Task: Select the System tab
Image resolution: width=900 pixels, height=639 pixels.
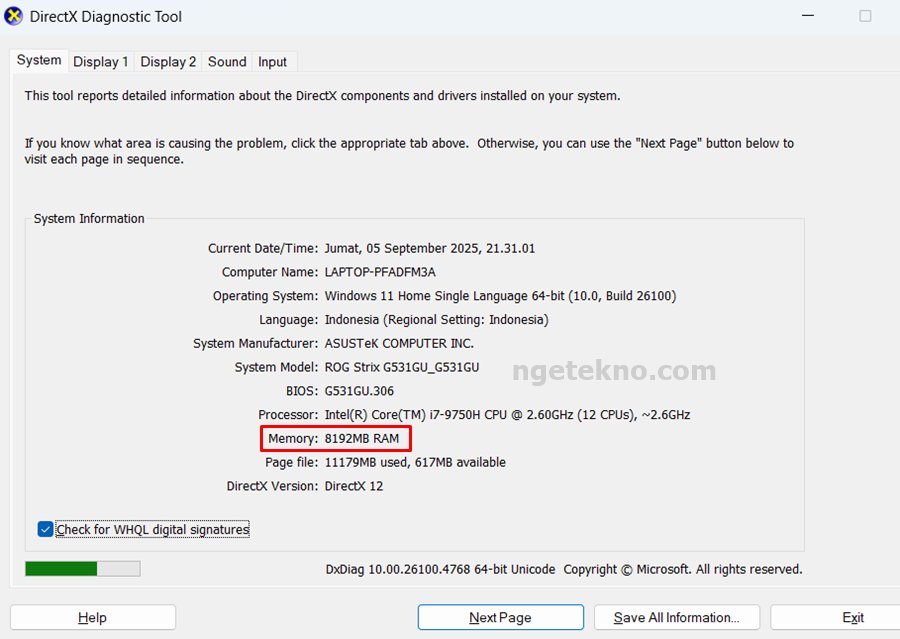Action: (39, 61)
